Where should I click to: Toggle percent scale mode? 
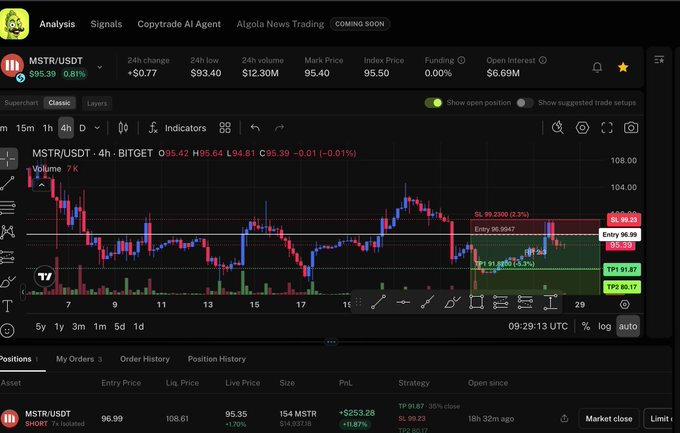pyautogui.click(x=586, y=326)
